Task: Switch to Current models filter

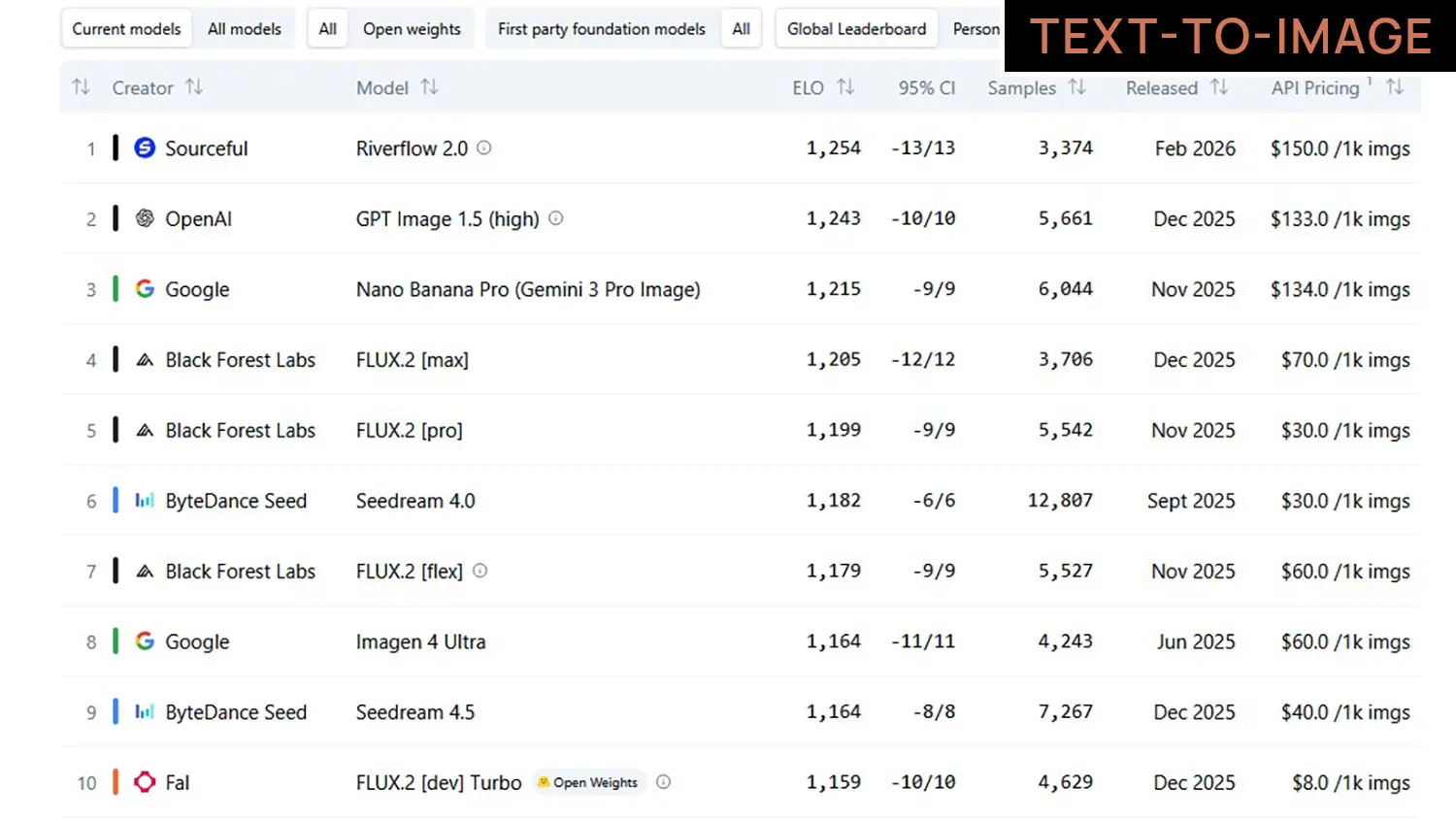Action: pyautogui.click(x=126, y=29)
